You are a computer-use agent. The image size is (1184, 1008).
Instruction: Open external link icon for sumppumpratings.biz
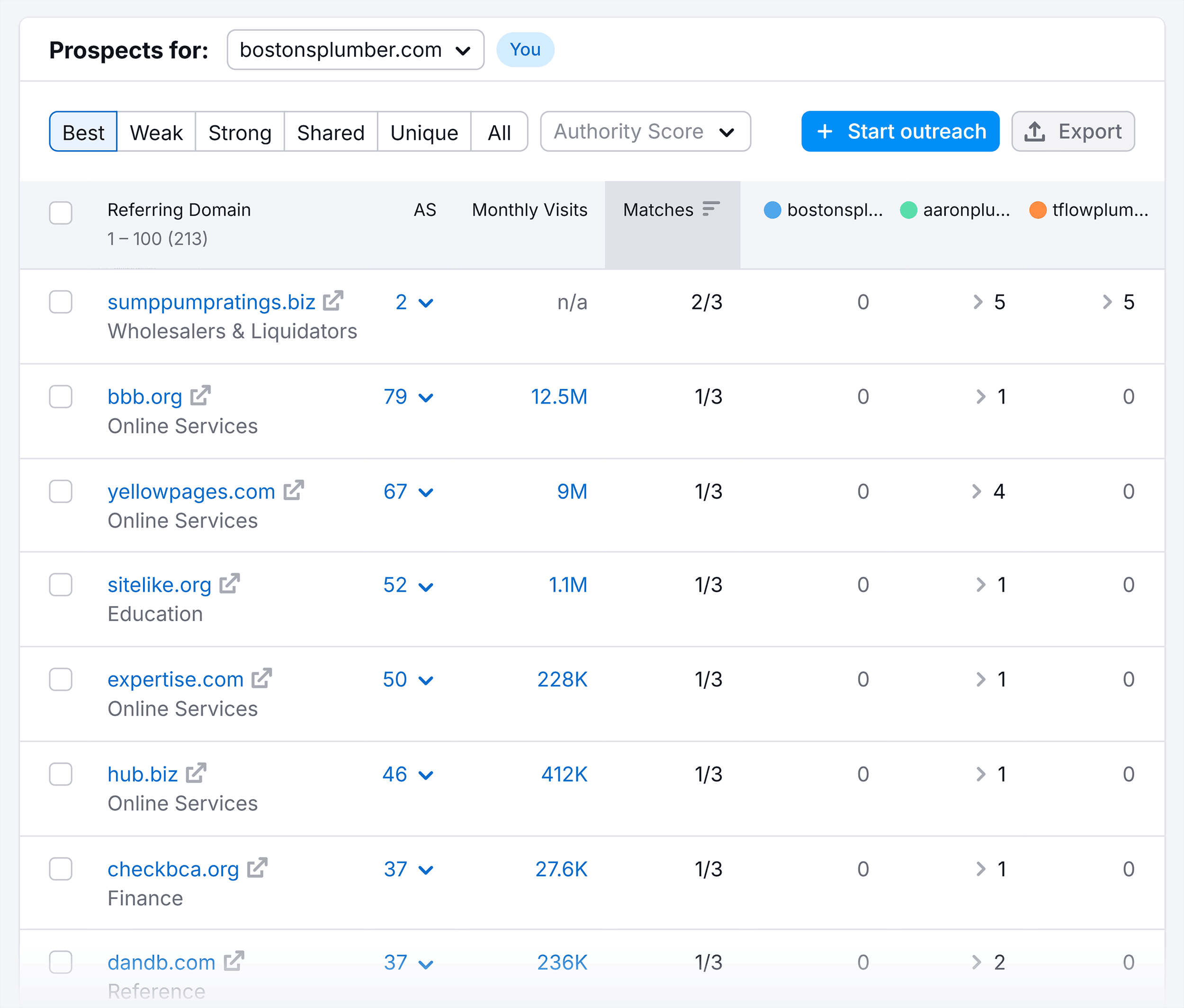pos(333,301)
